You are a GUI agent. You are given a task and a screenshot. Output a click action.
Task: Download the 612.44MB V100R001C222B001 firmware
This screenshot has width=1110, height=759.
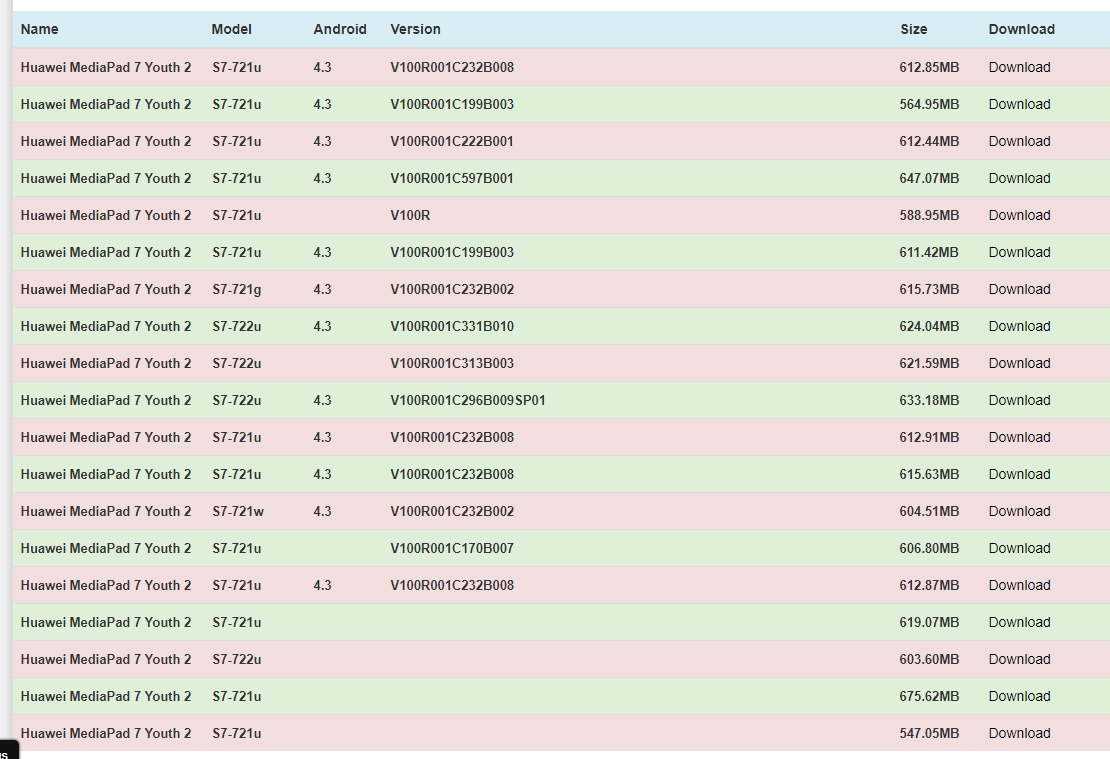point(1019,141)
